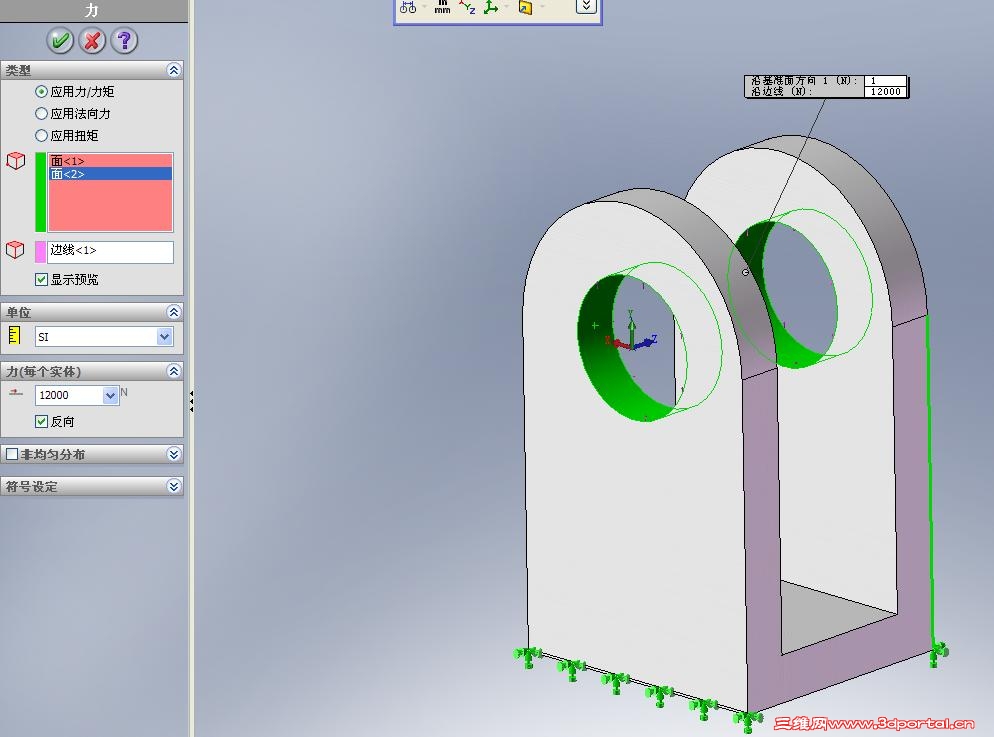994x737 pixels.
Task: Click the pink edge selection color swatch
Action: tap(41, 252)
